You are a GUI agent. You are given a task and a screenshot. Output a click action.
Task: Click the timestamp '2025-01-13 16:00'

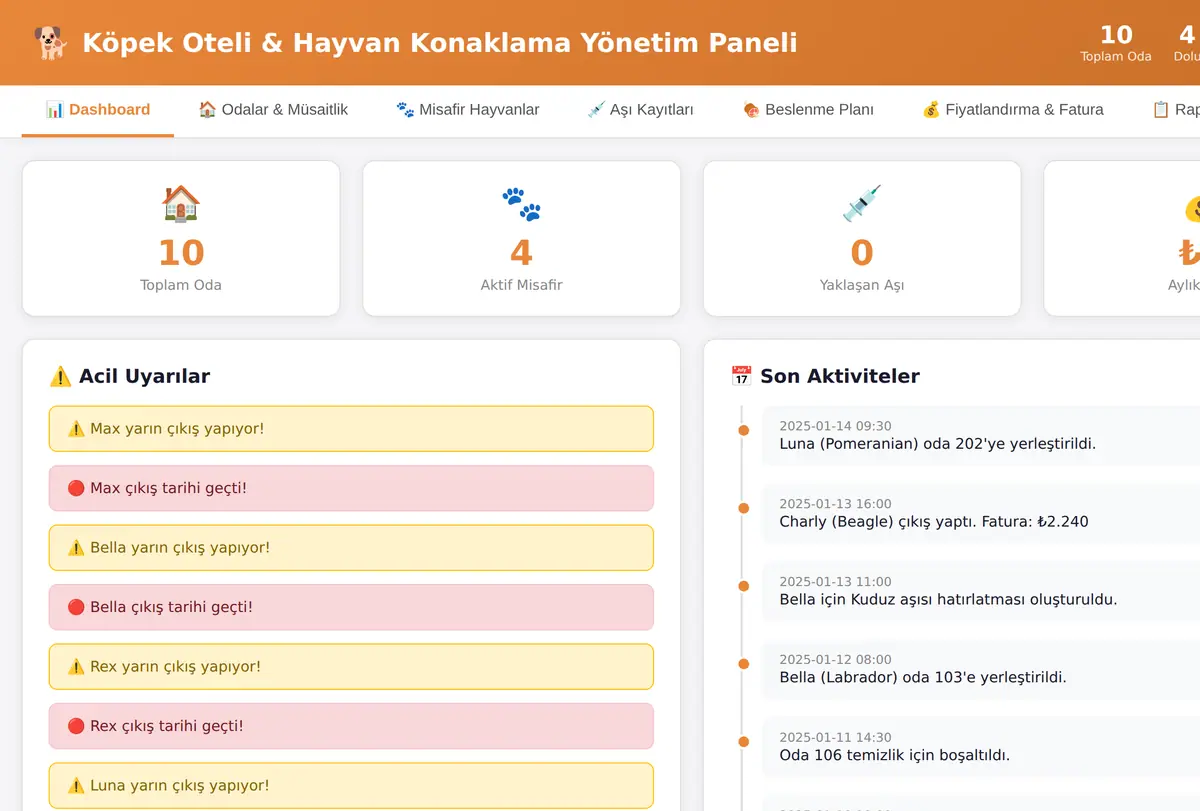[835, 504]
